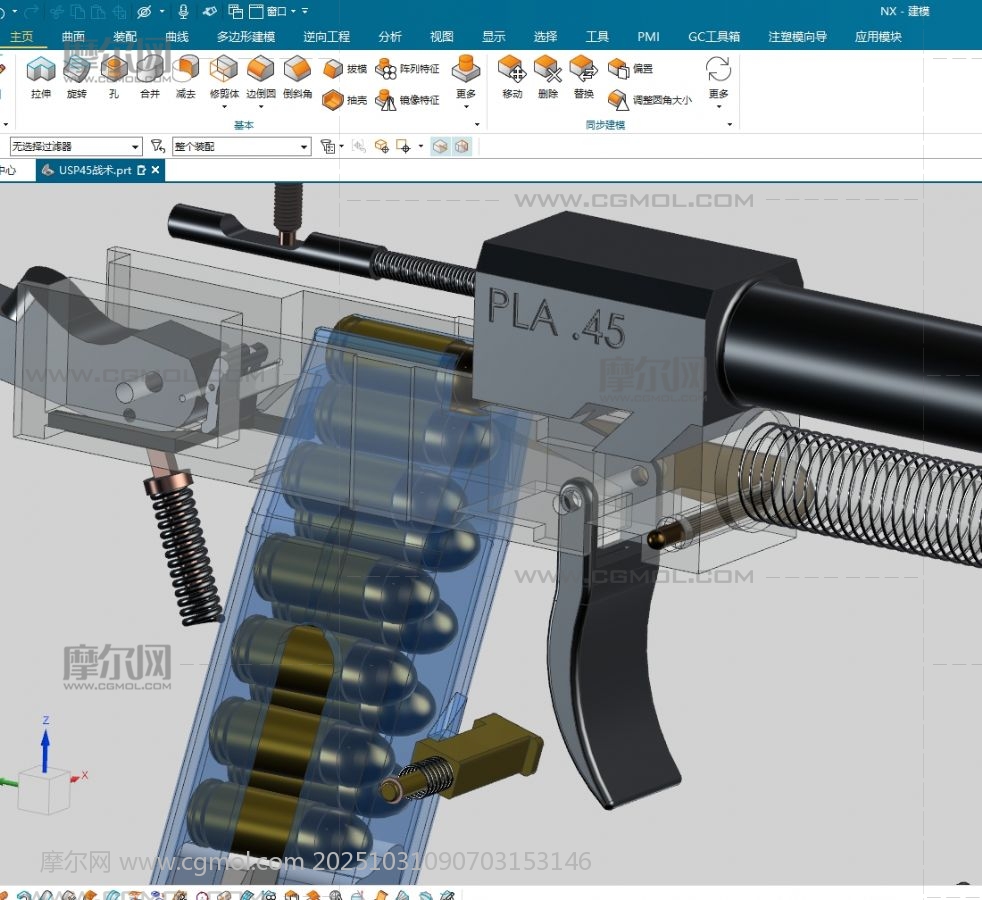Click the 倒斜角 (Chamfer) icon
The width and height of the screenshot is (982, 900).
(297, 77)
